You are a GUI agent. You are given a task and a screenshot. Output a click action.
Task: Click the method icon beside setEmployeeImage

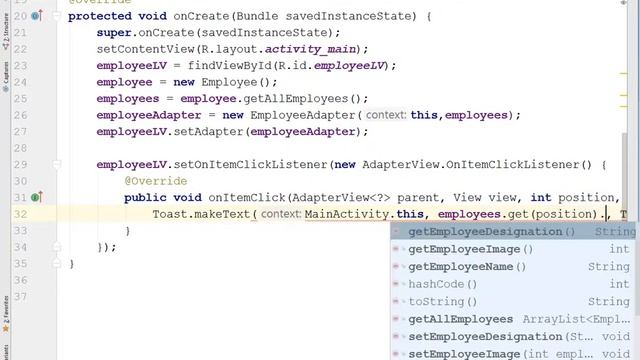click(x=396, y=354)
